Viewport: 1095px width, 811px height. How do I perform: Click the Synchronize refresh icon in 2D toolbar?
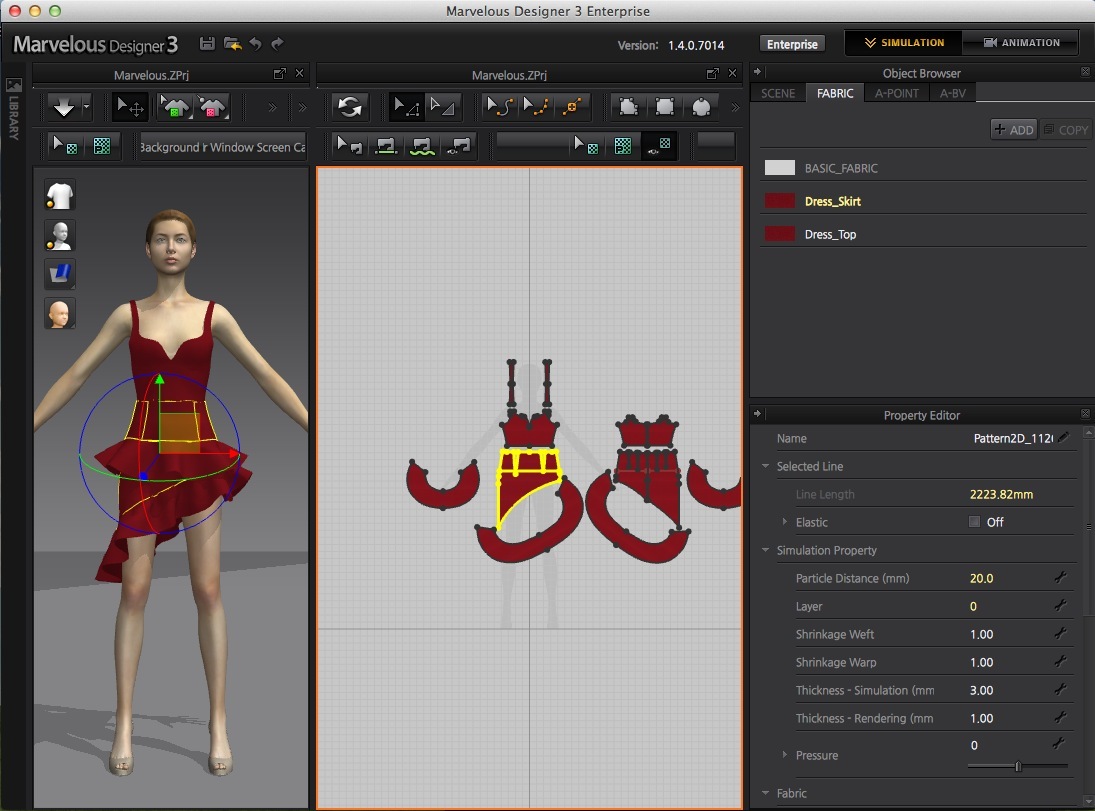click(x=350, y=106)
